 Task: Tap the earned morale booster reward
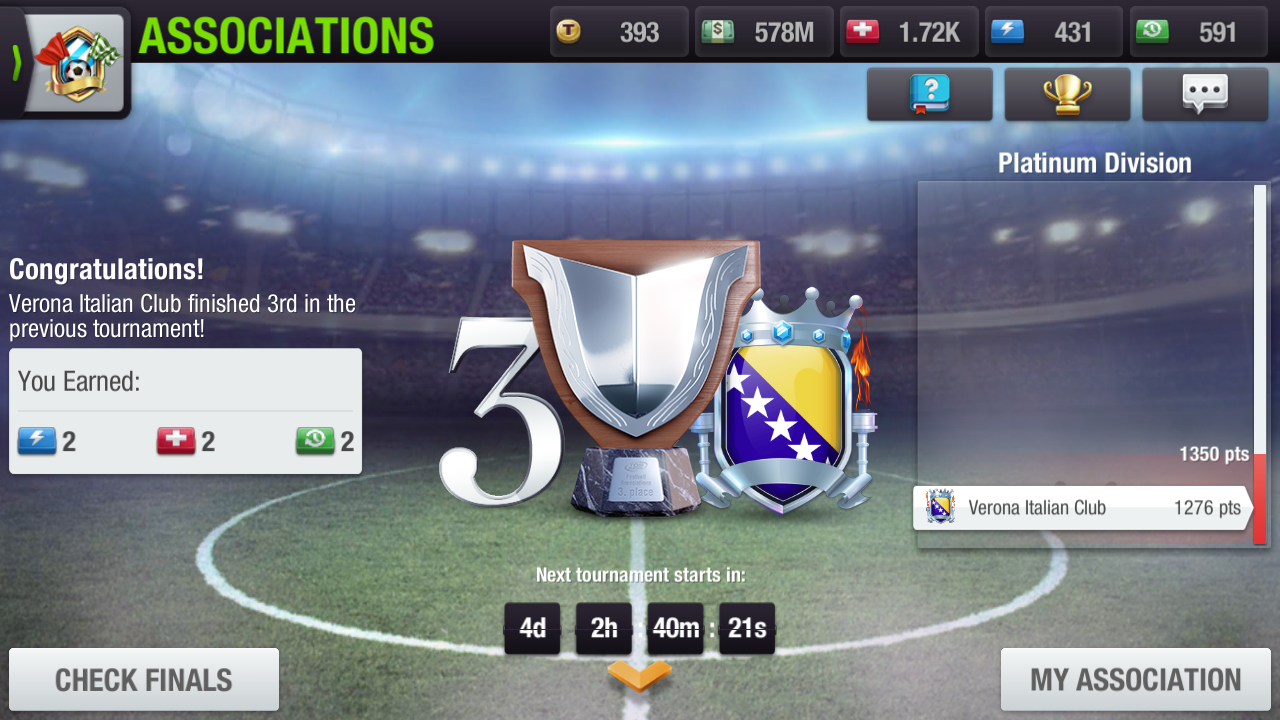(47, 441)
